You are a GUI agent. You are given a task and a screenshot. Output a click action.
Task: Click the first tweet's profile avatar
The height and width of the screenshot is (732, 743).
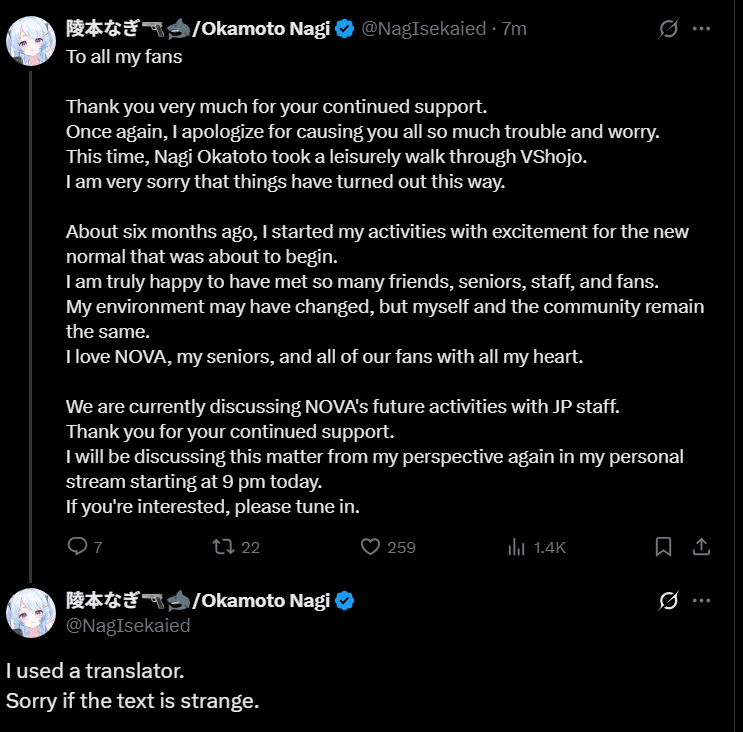click(x=31, y=41)
